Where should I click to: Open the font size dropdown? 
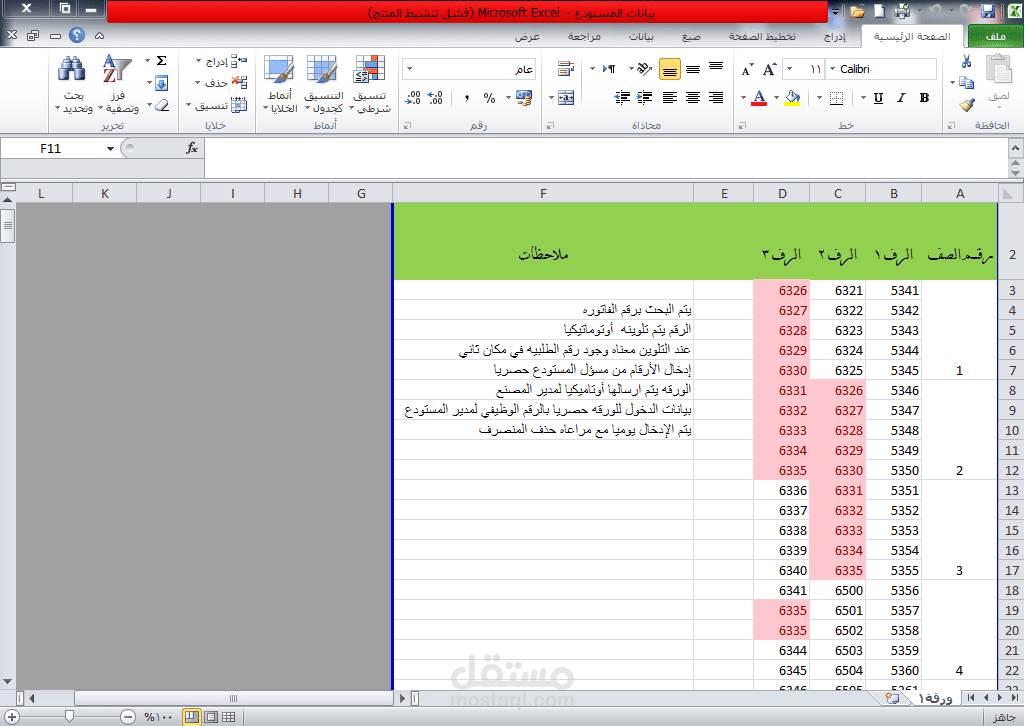point(790,69)
